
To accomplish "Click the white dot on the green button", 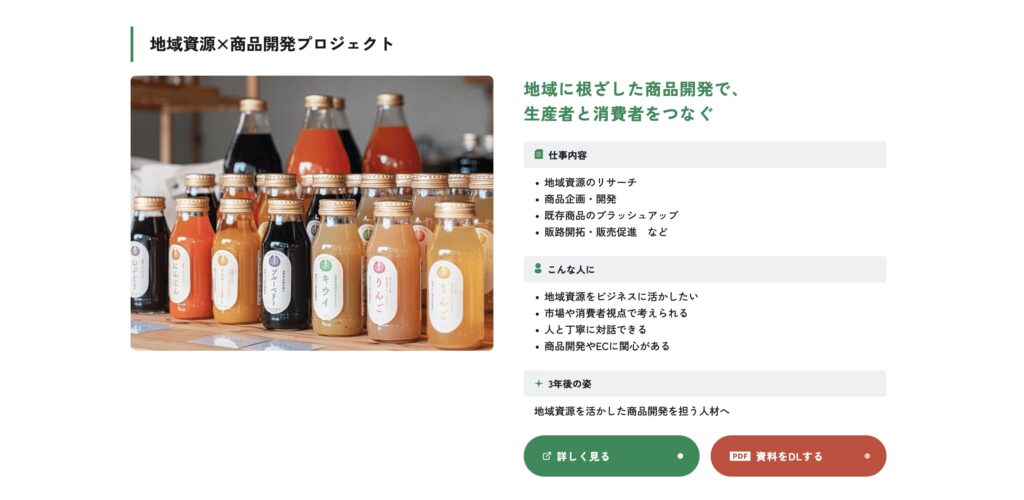I will pos(680,456).
